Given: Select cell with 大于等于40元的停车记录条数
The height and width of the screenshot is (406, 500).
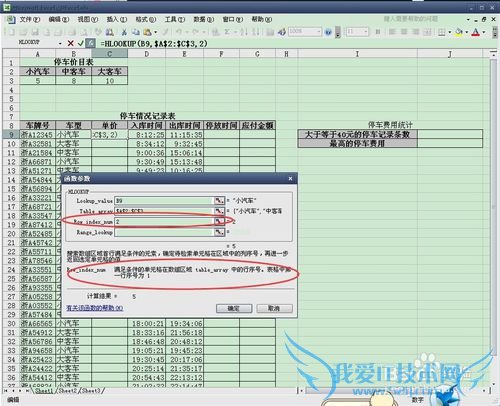Looking at the screenshot, I should pyautogui.click(x=357, y=134).
